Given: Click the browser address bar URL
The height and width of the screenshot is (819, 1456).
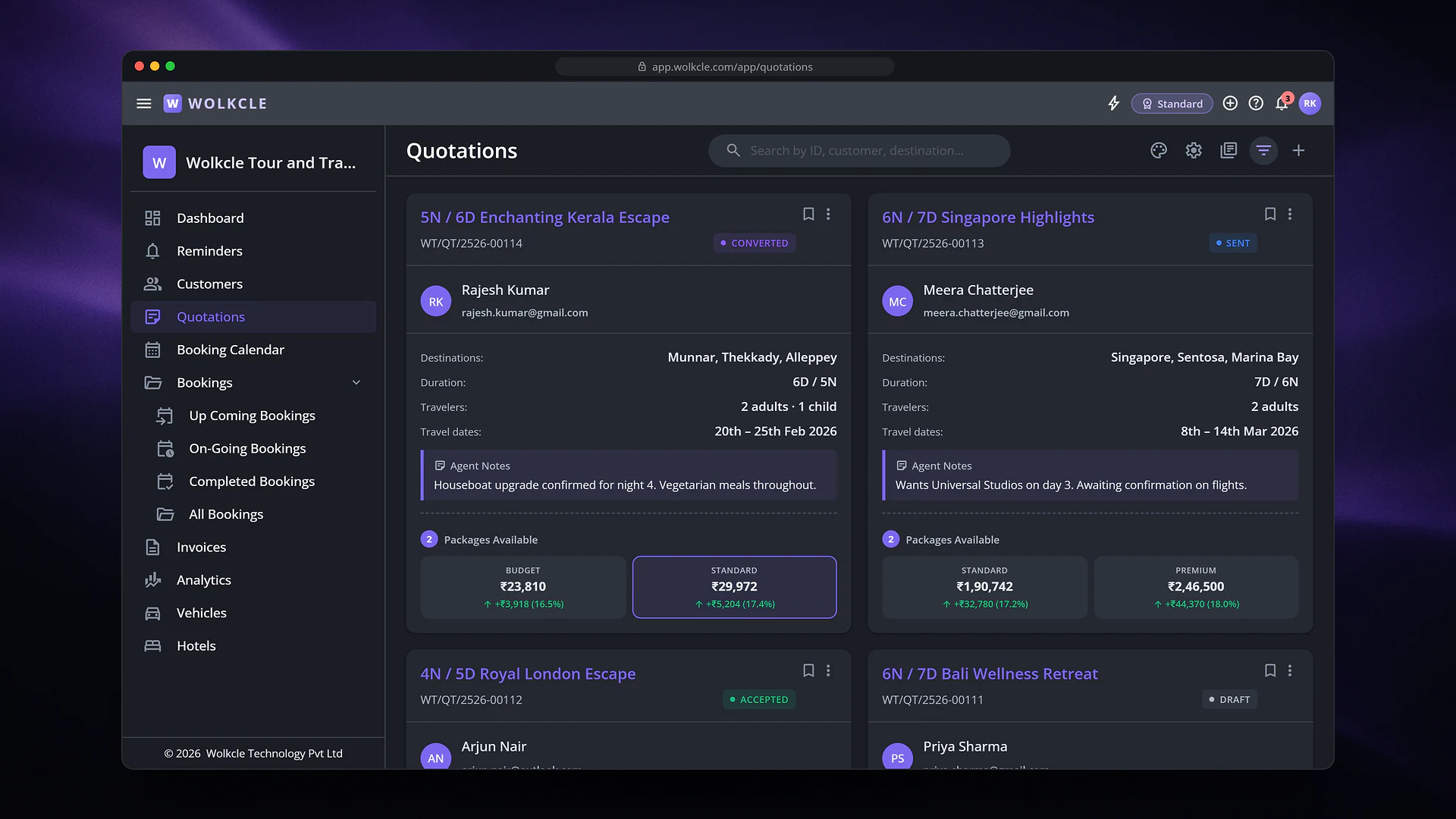Looking at the screenshot, I should tap(725, 67).
